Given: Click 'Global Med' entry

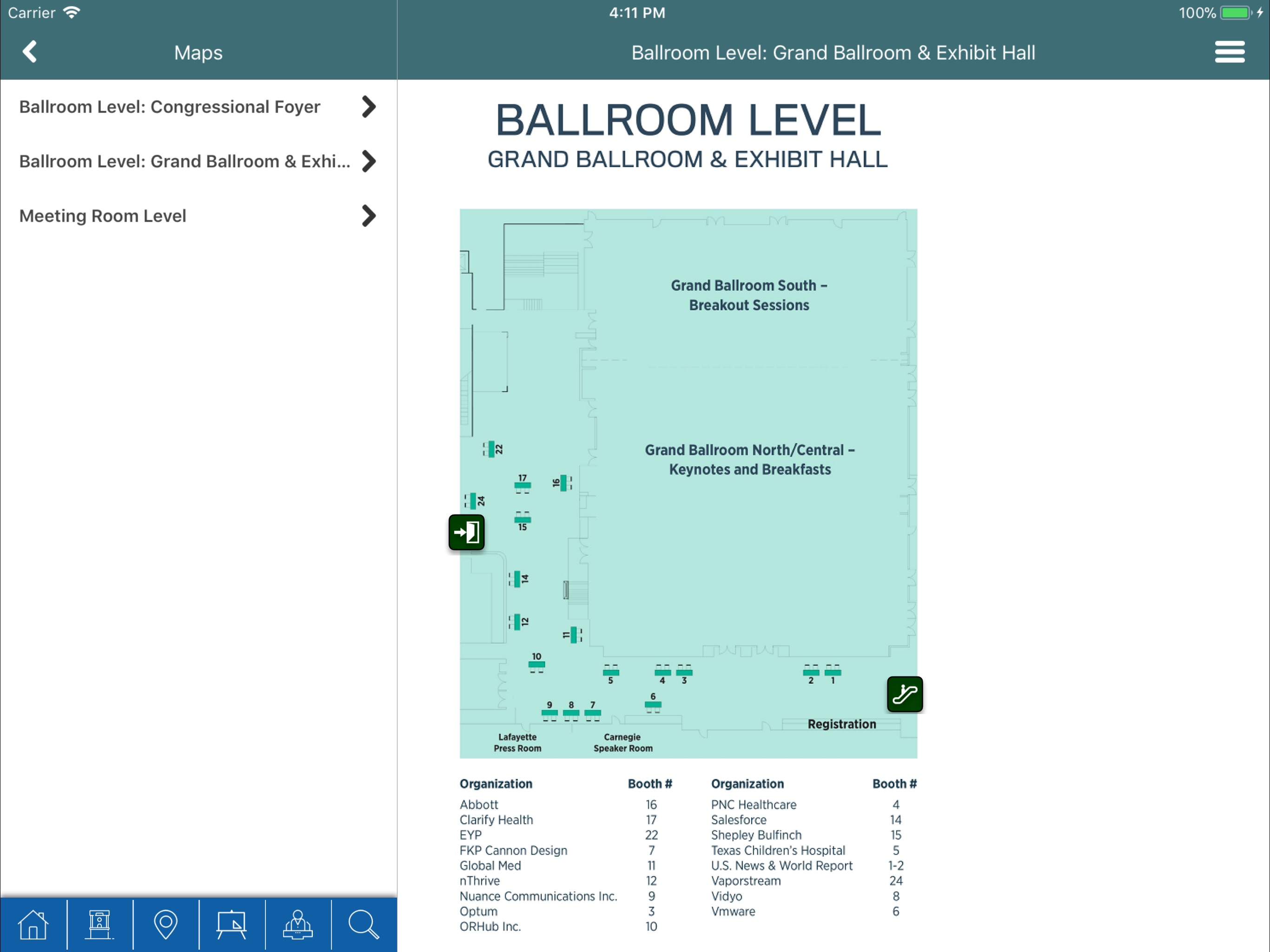Looking at the screenshot, I should (490, 865).
